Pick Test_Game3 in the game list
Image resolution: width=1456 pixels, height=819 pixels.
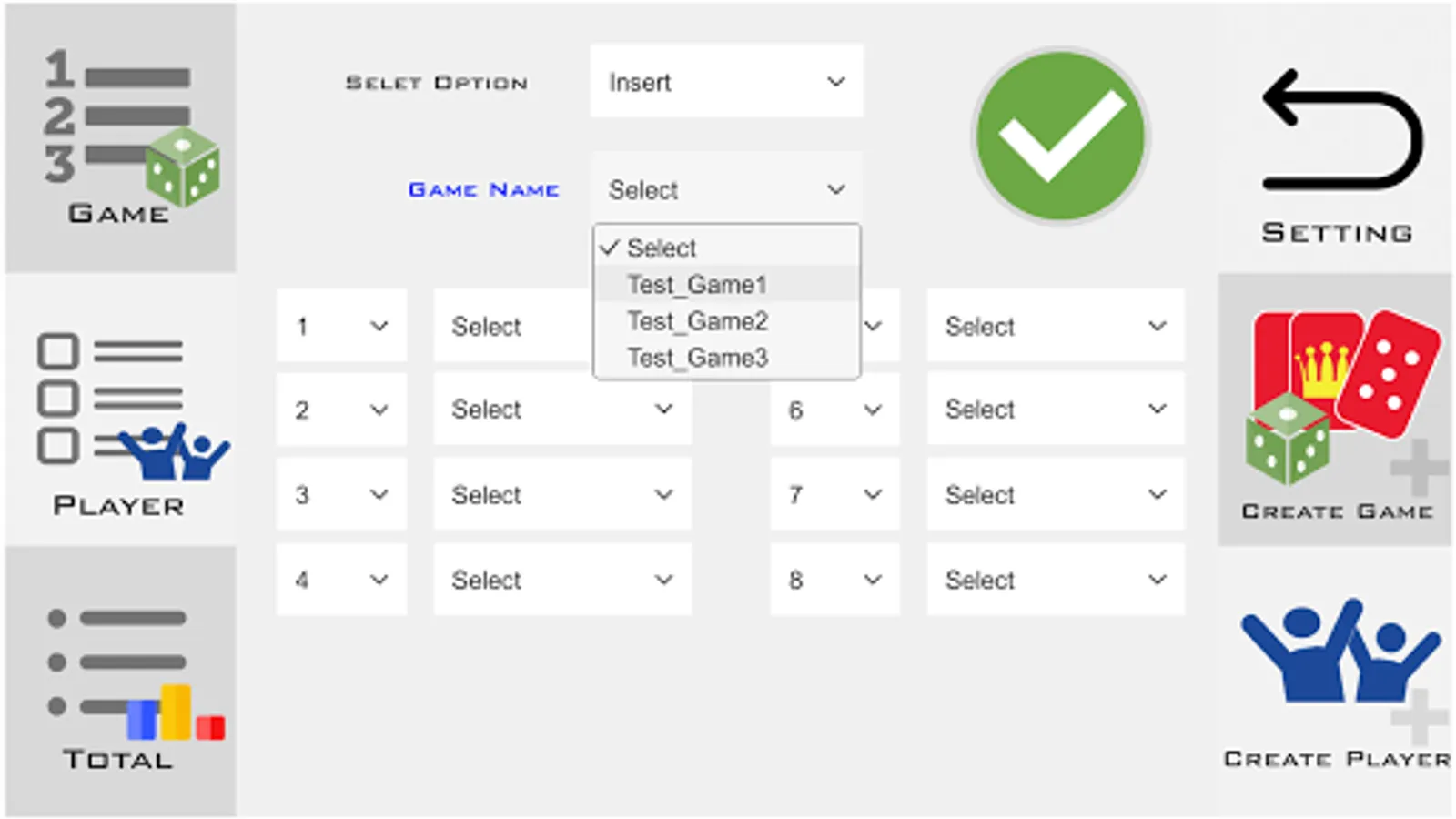(x=697, y=358)
